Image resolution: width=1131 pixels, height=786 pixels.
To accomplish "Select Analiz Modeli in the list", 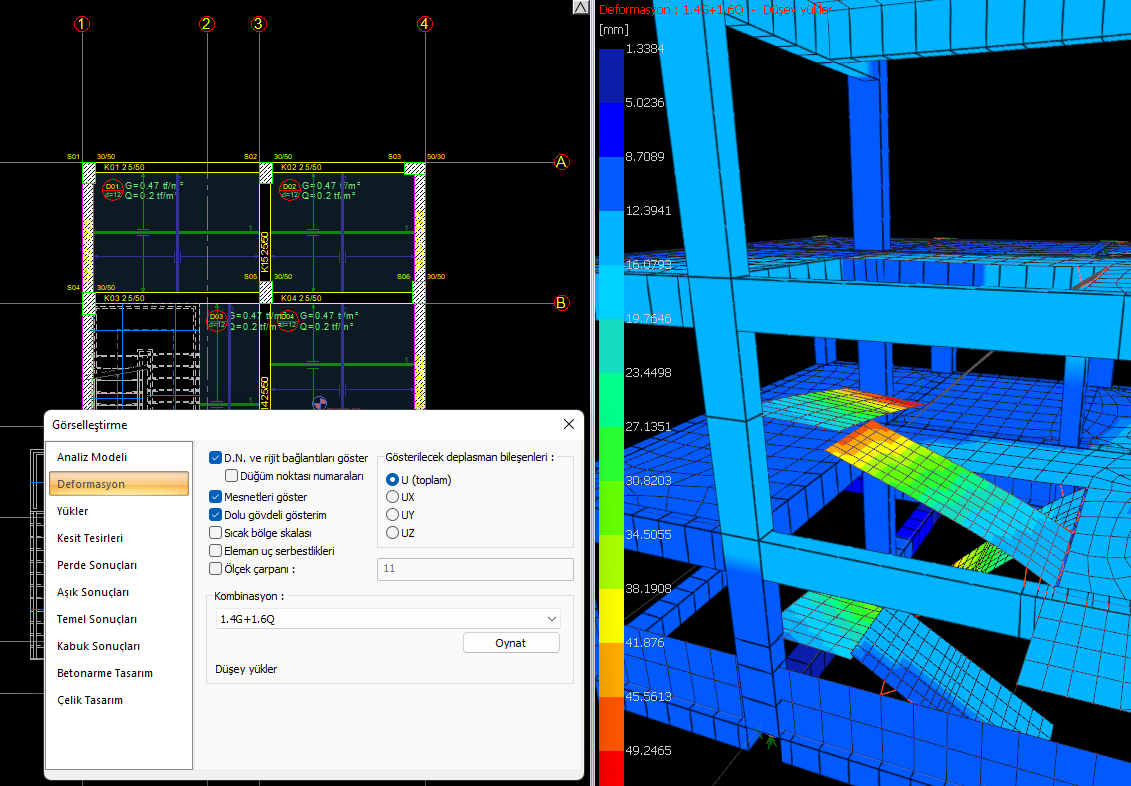I will coord(92,457).
